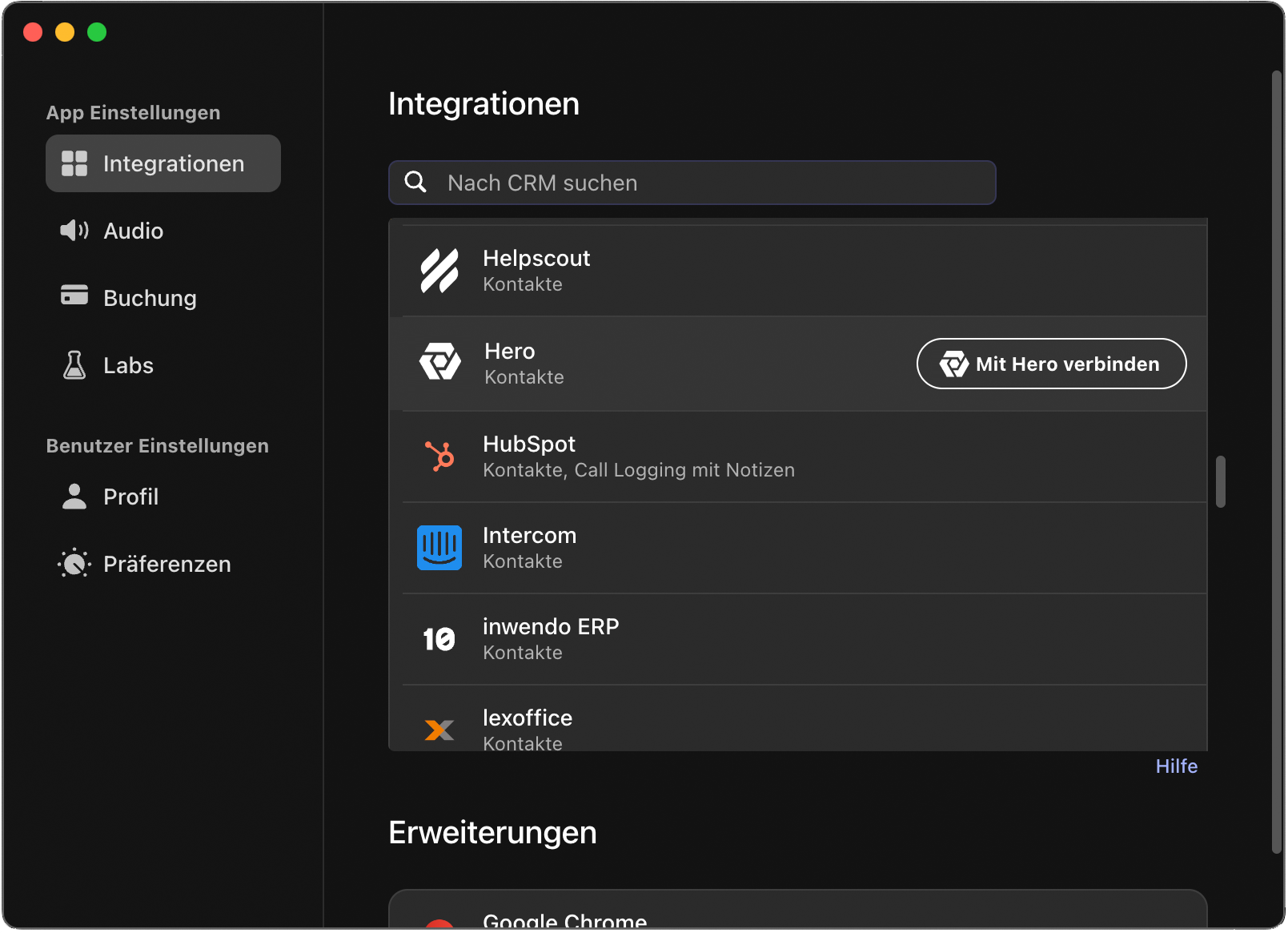Screen dimensions: 1288x933
Task: Click the integrations list scrollbar
Action: 1220,481
